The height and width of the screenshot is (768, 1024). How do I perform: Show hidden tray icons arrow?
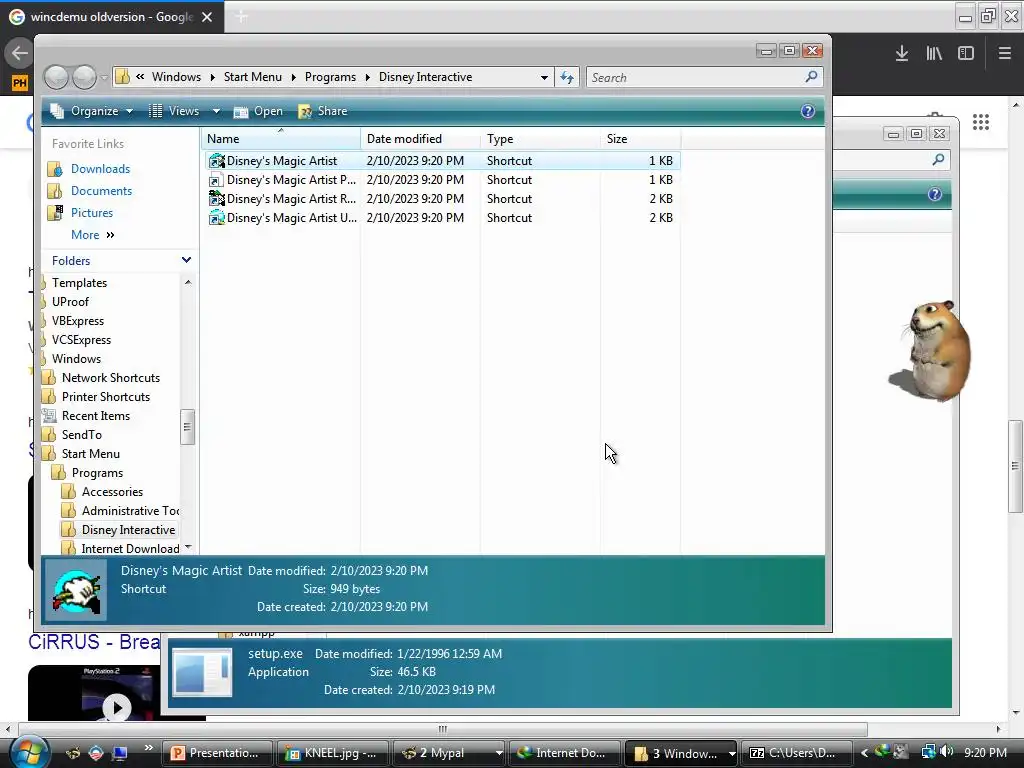pyautogui.click(x=865, y=753)
